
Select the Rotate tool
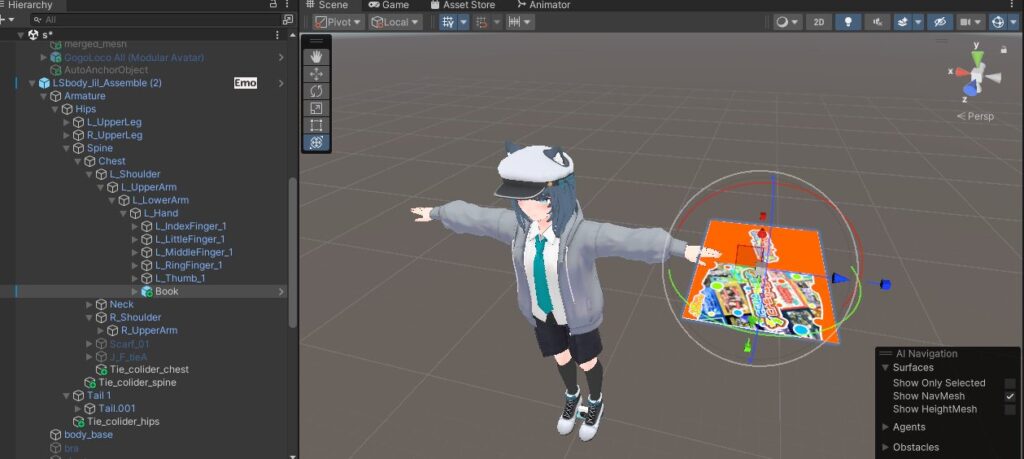[316, 91]
